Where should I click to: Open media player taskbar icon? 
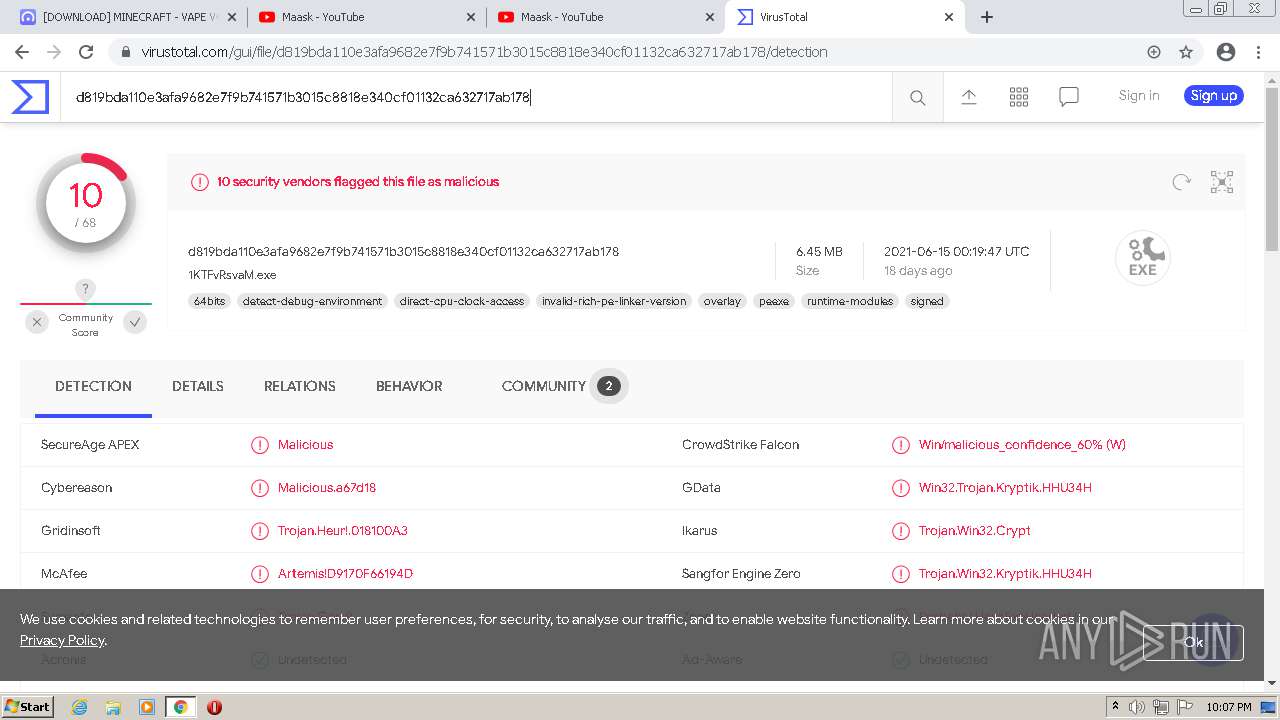147,707
